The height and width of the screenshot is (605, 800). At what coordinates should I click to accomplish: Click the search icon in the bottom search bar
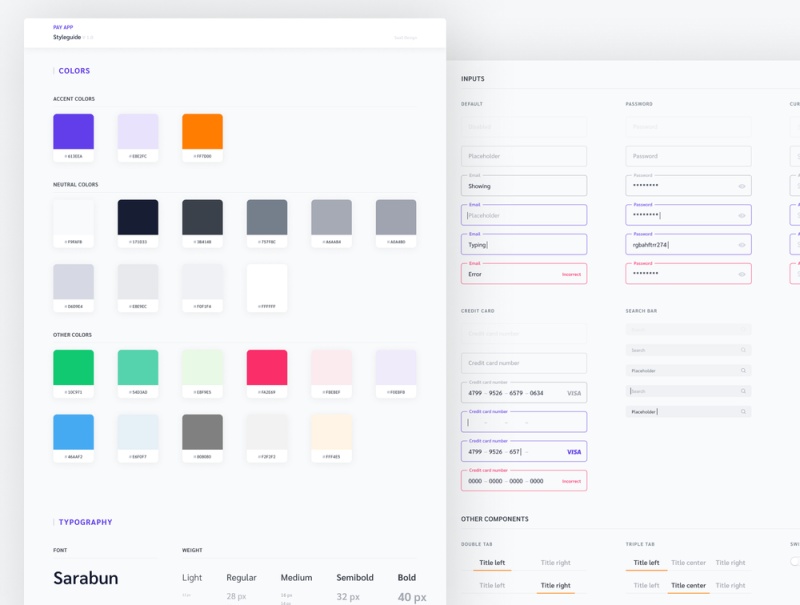point(743,411)
